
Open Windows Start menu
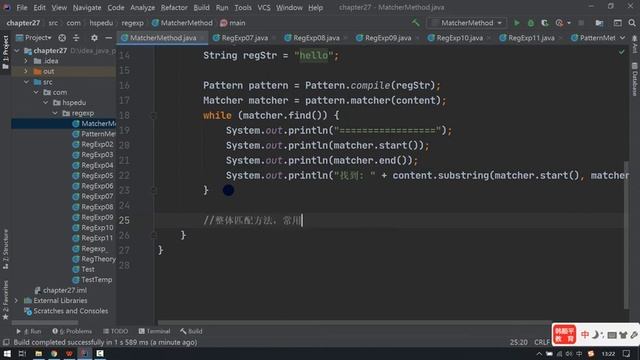(x=7, y=353)
